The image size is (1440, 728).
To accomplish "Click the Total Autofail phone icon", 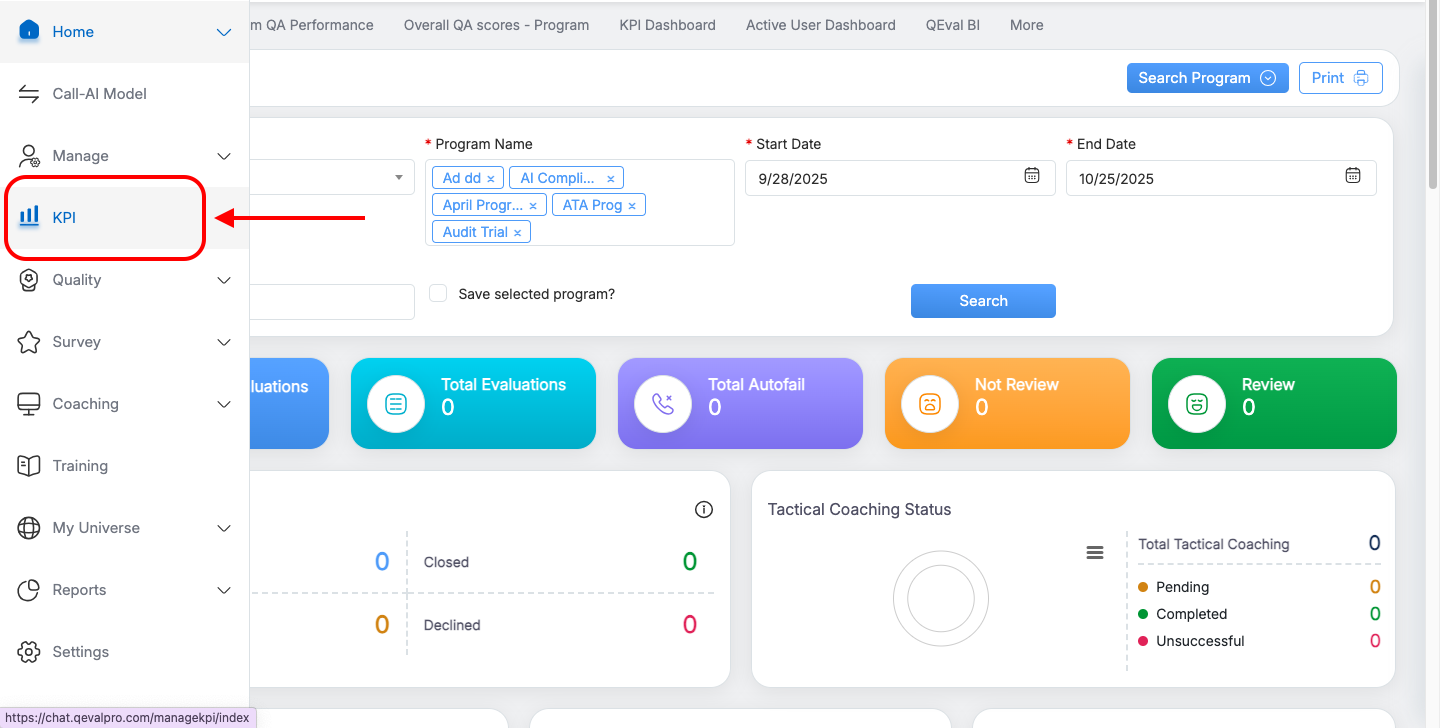I will [663, 404].
